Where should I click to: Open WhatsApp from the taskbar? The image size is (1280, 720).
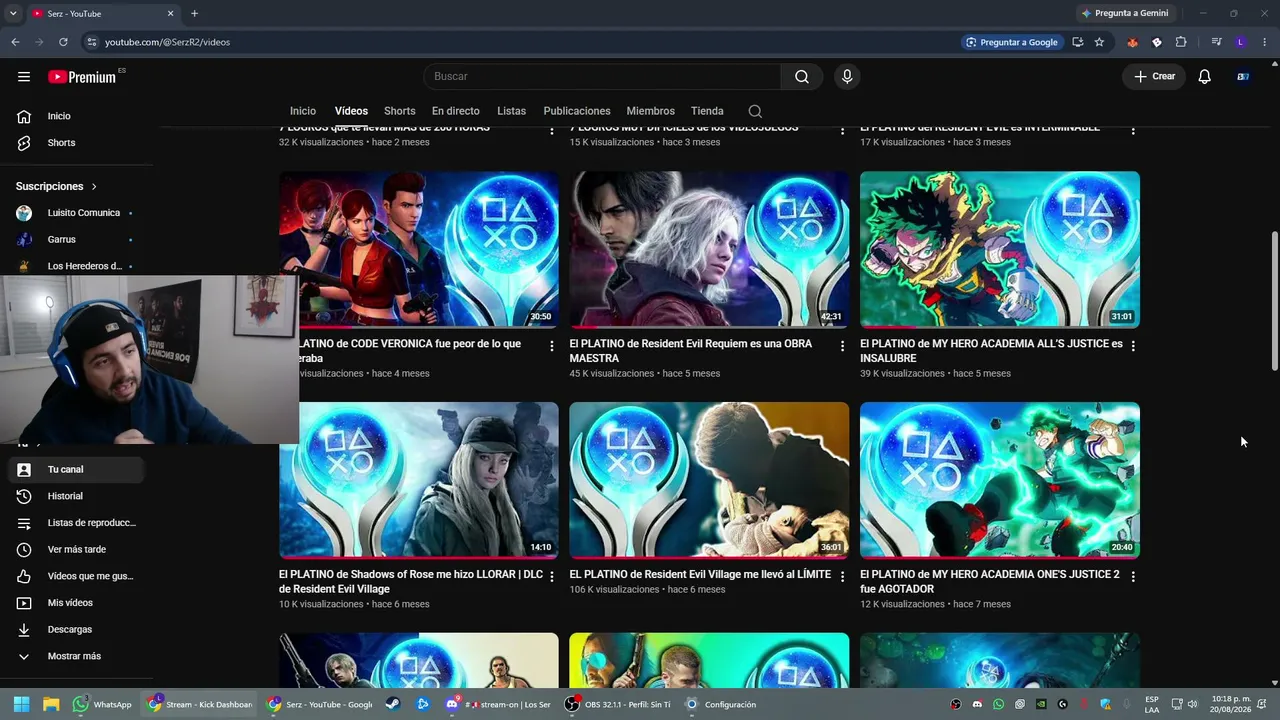point(103,704)
